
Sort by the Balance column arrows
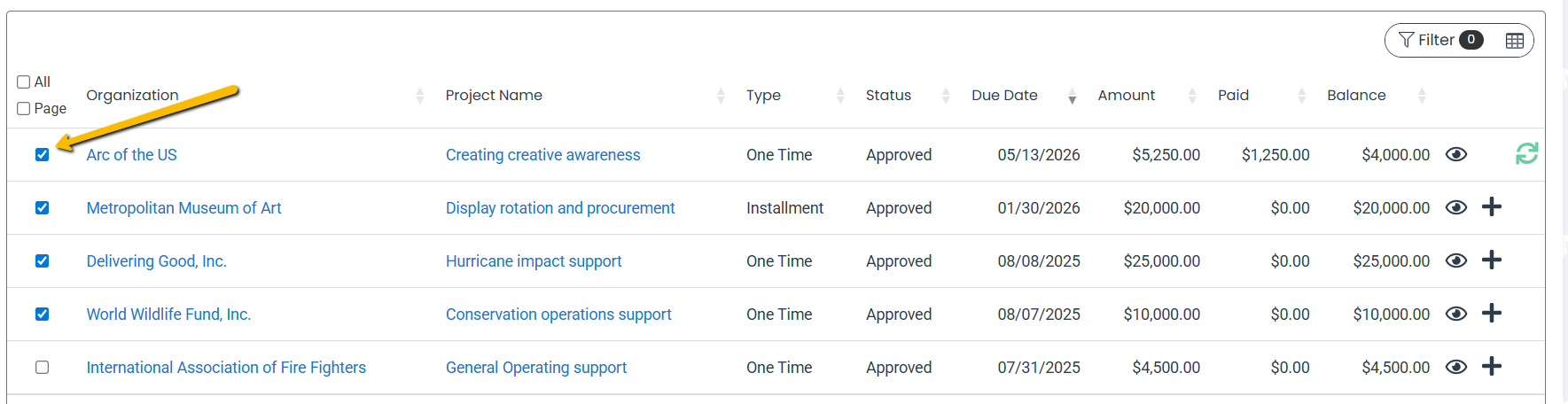1422,96
